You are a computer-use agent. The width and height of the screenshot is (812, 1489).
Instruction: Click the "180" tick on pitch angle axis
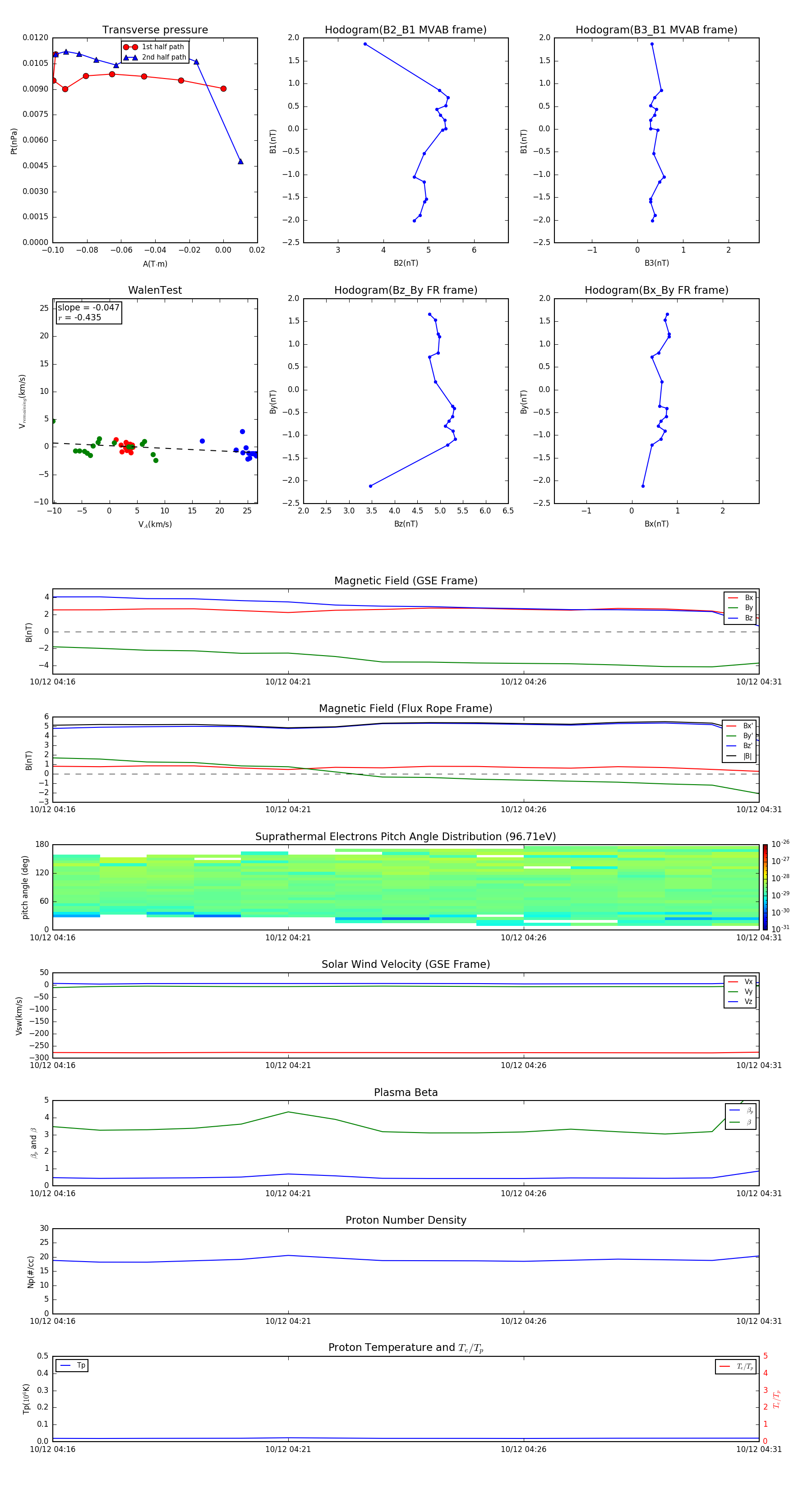[42, 845]
